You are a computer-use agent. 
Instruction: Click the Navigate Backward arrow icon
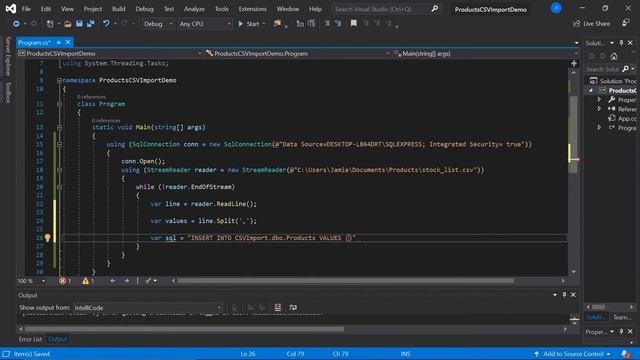[x=16, y=24]
